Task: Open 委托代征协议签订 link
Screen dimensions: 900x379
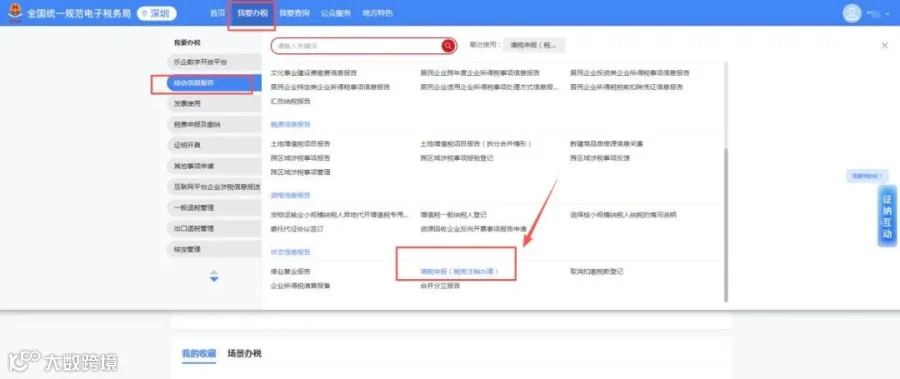Action: [297, 229]
